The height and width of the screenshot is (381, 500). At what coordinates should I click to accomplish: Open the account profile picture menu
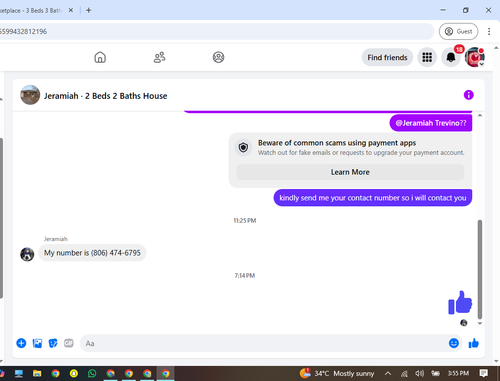click(475, 57)
